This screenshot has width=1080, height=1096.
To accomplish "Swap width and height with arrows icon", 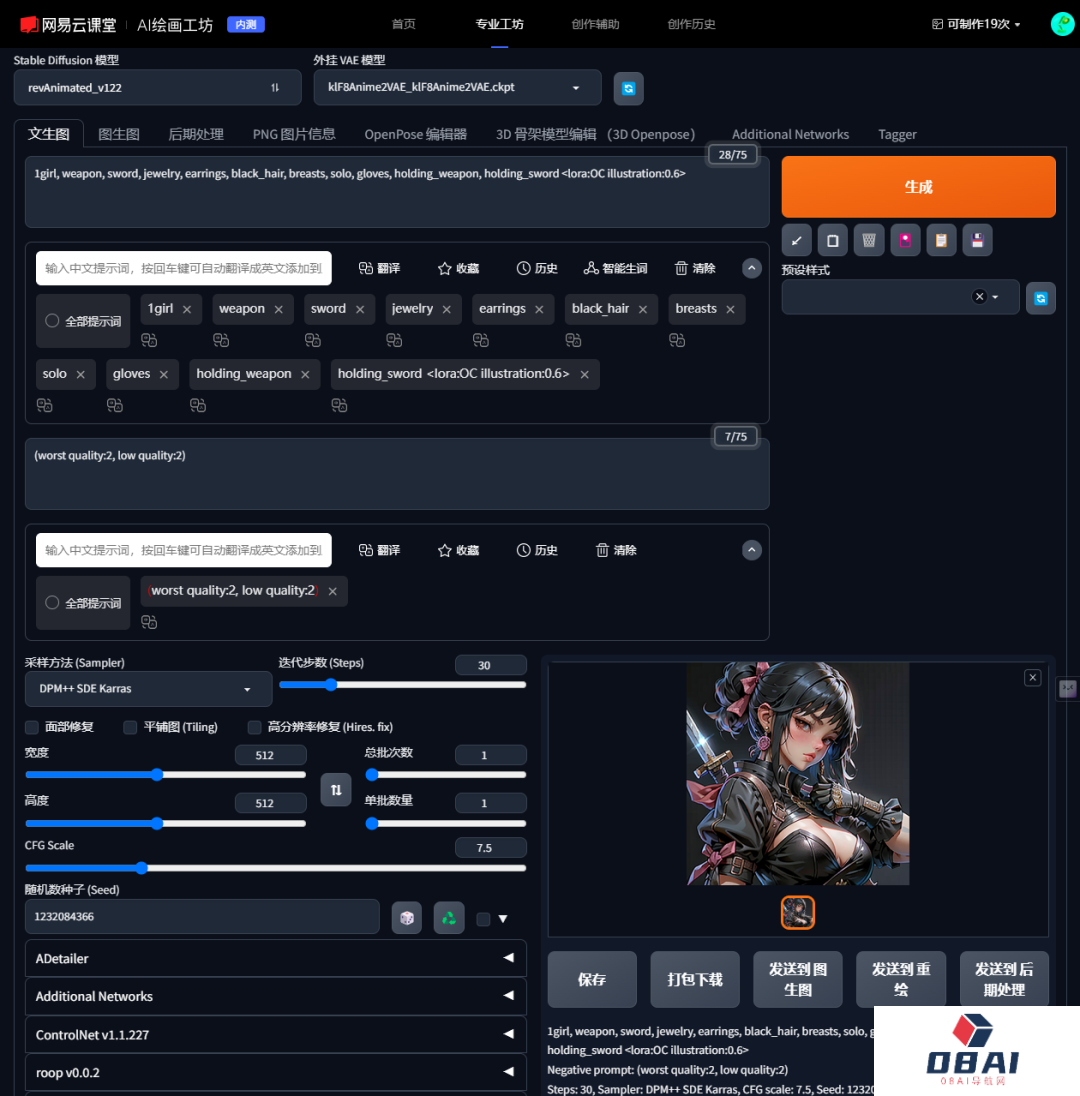I will [x=336, y=790].
